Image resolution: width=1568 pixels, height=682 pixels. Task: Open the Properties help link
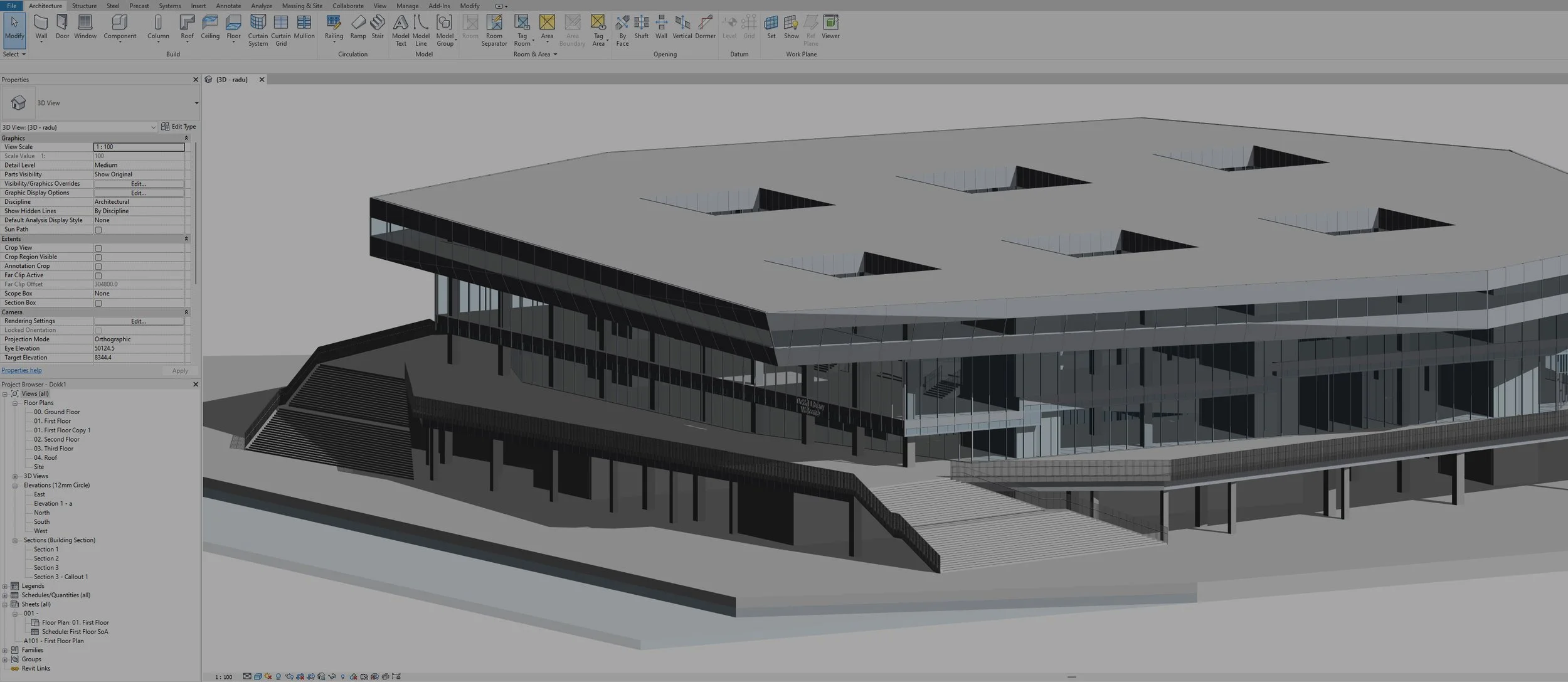click(x=21, y=370)
